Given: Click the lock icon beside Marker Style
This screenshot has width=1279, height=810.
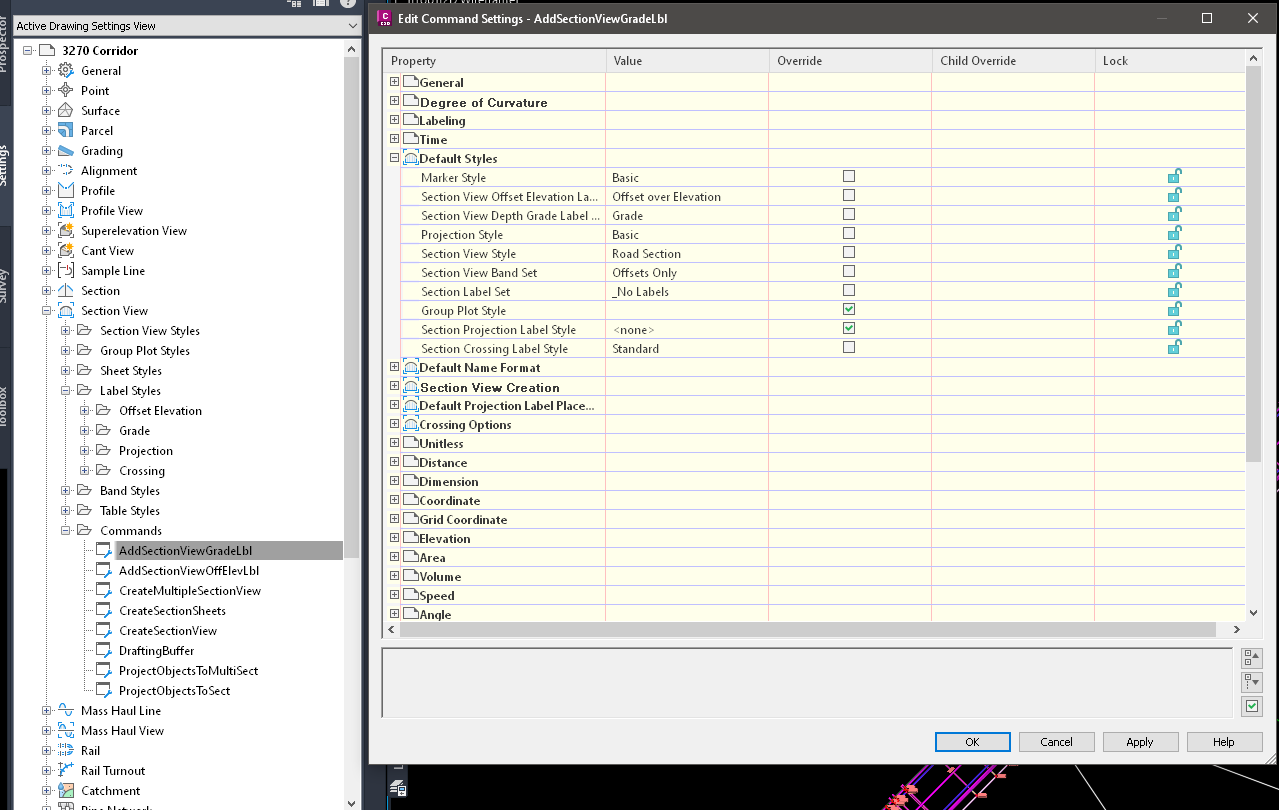Looking at the screenshot, I should (1173, 175).
